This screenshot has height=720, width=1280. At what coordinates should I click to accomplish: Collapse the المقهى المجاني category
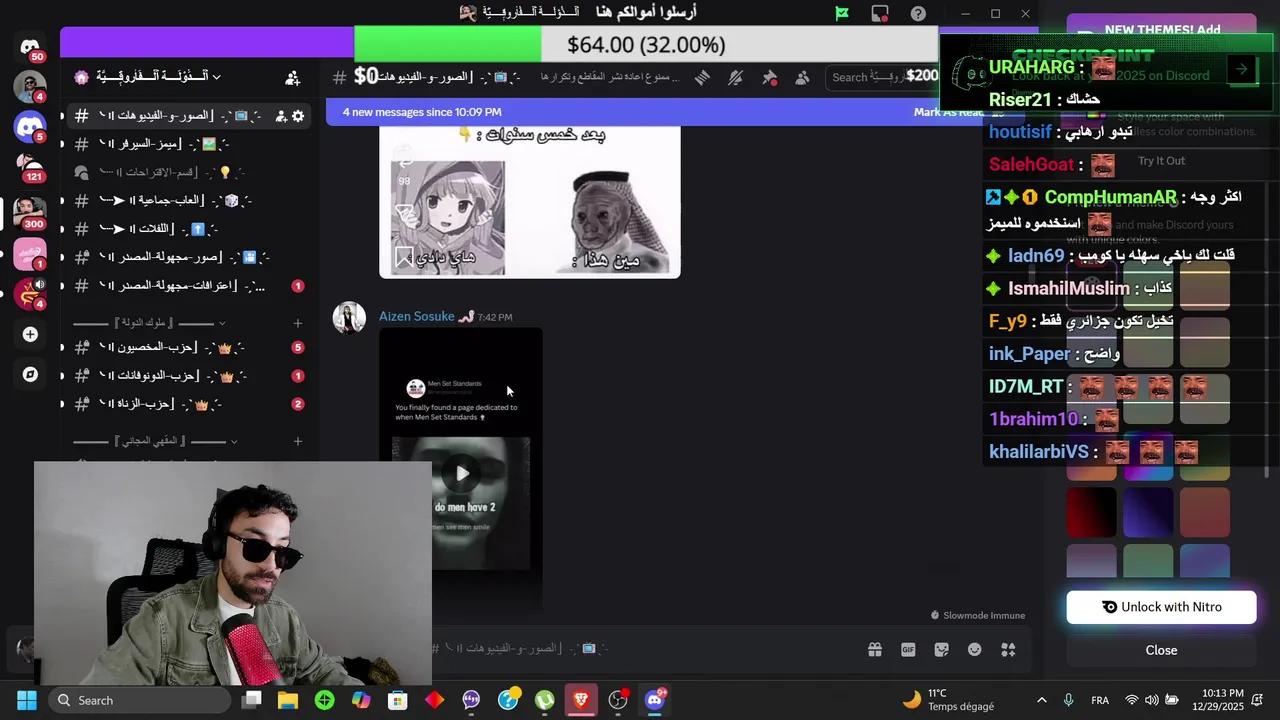(156, 441)
